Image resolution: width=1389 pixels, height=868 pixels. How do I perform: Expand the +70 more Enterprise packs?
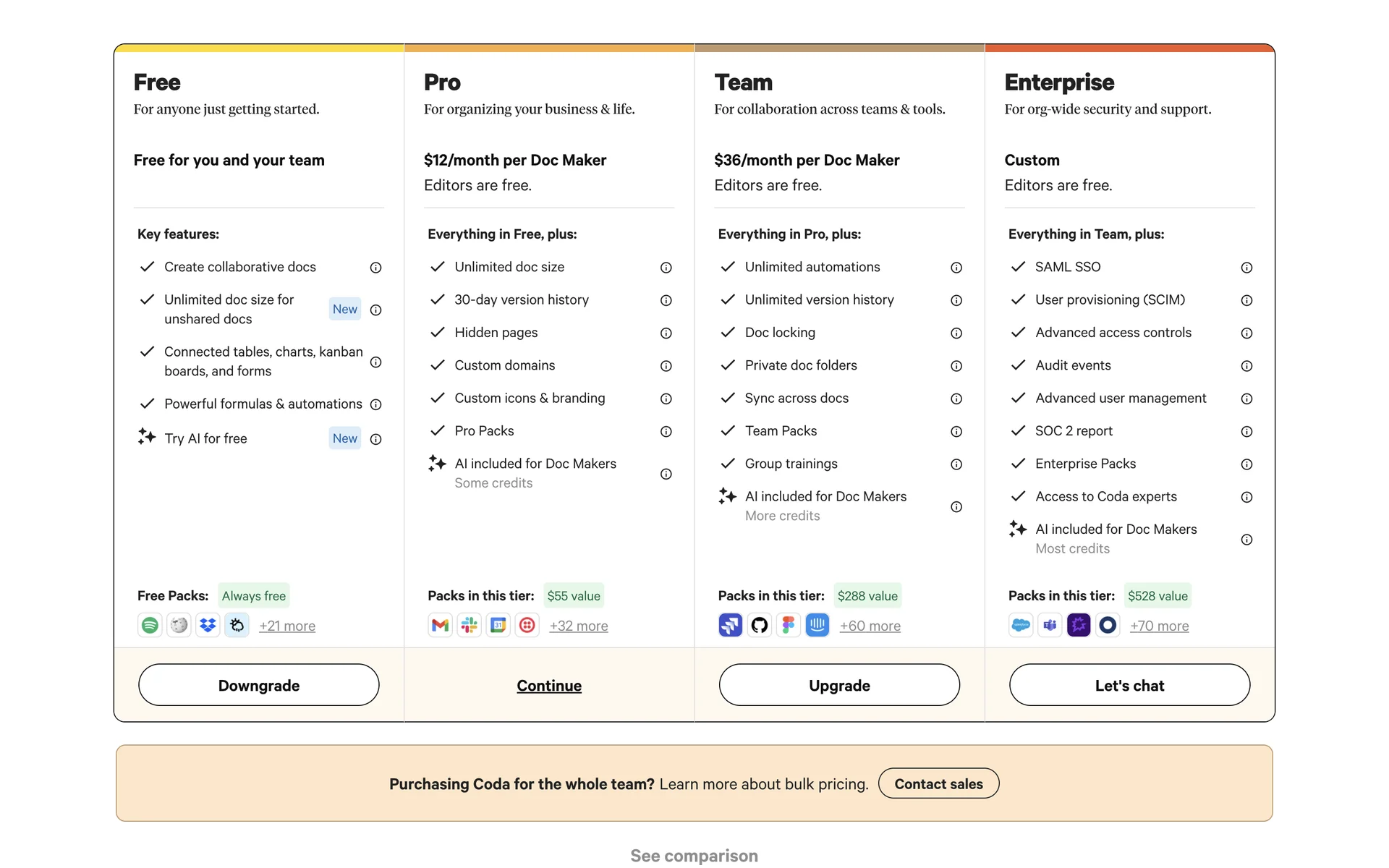pyautogui.click(x=1159, y=626)
